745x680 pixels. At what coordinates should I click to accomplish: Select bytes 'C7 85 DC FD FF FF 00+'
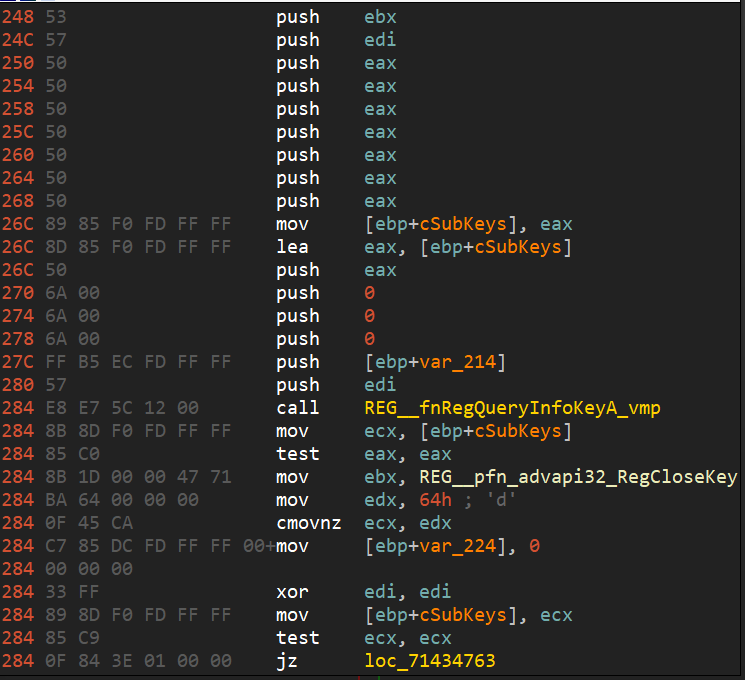click(161, 546)
